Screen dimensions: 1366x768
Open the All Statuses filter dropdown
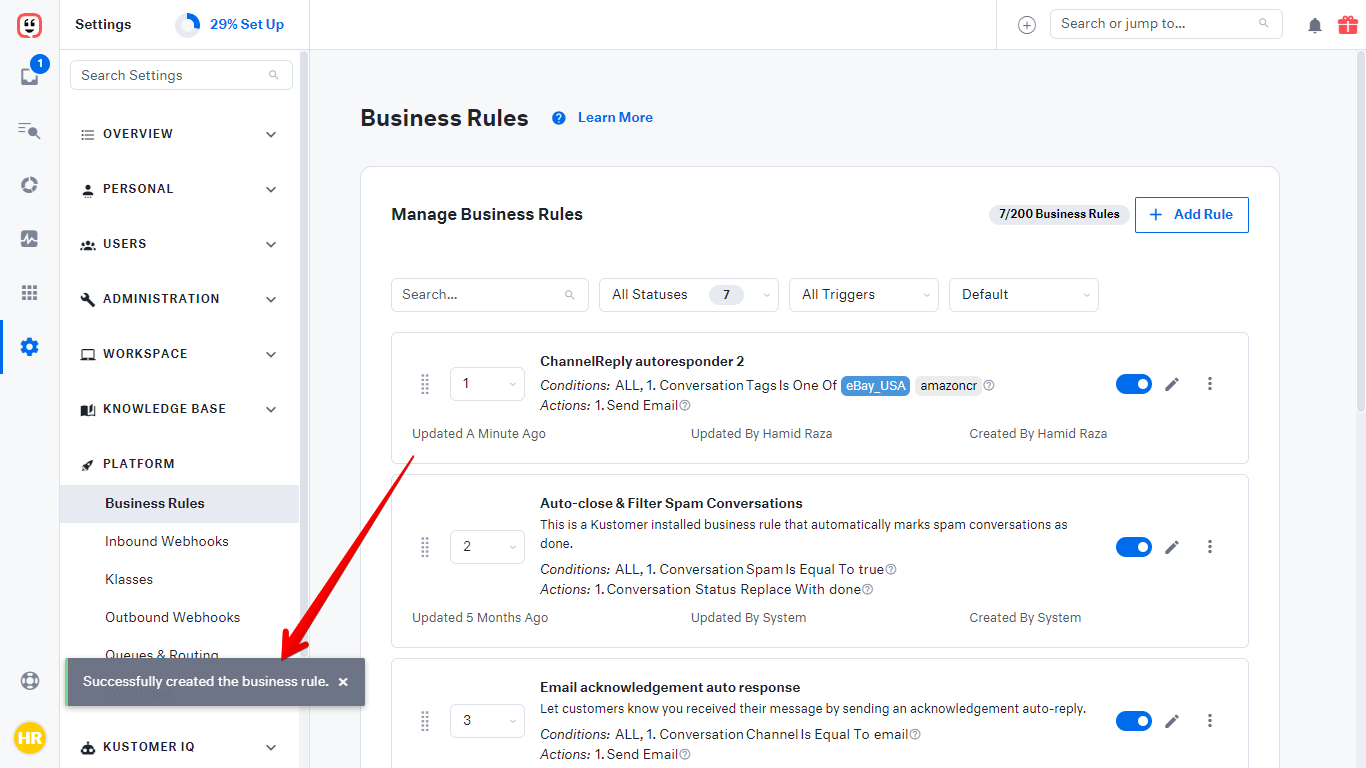[x=689, y=295]
